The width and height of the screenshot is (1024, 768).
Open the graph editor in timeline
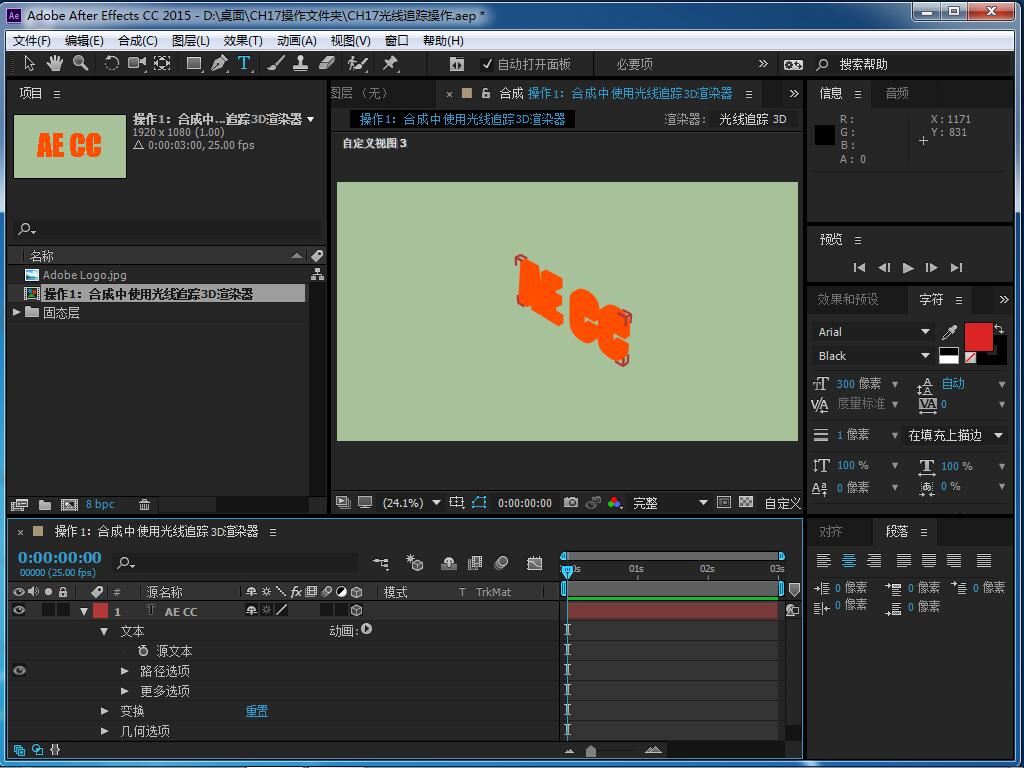[x=535, y=563]
